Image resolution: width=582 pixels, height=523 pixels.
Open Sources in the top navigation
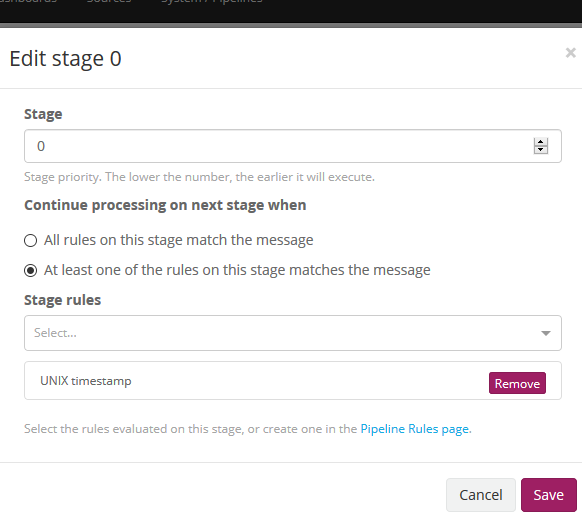(109, 2)
